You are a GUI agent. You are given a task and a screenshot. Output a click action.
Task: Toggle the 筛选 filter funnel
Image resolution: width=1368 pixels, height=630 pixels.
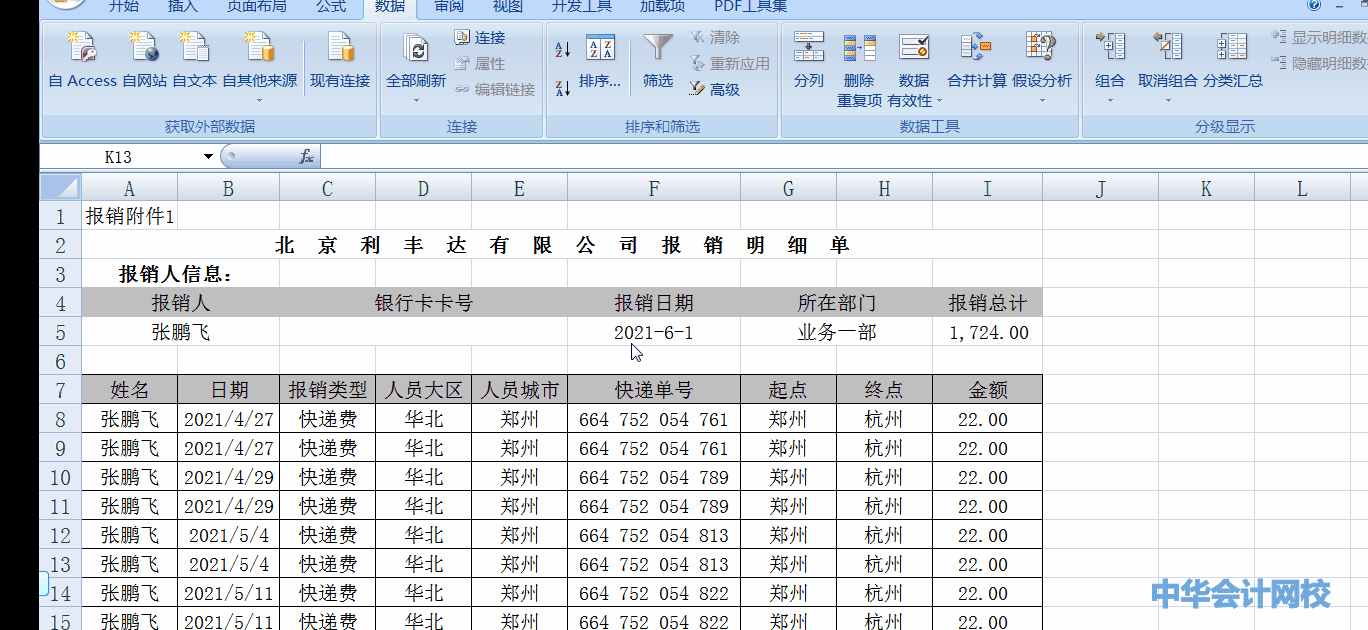pyautogui.click(x=658, y=60)
